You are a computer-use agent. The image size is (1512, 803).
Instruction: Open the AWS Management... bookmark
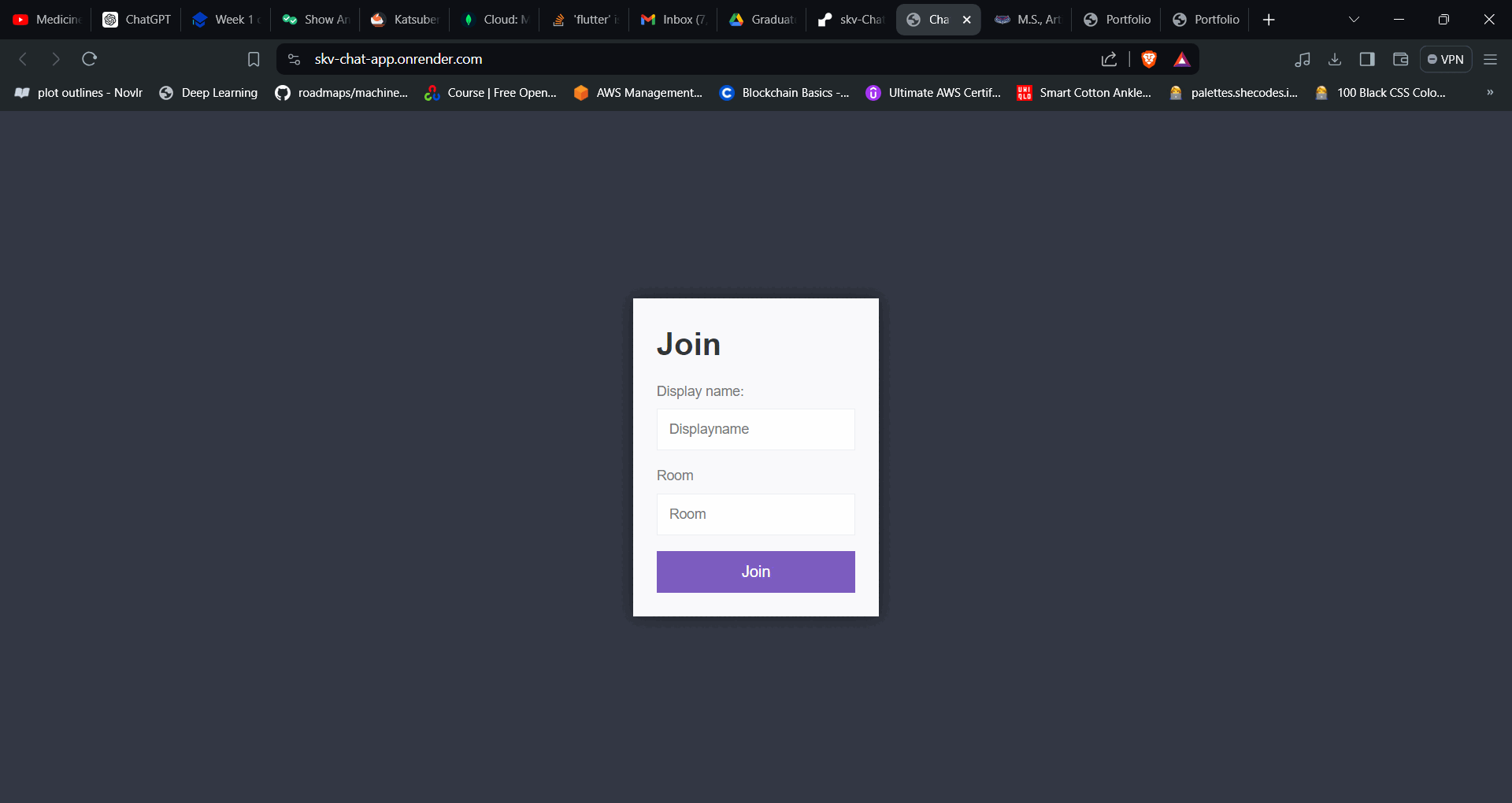click(639, 92)
